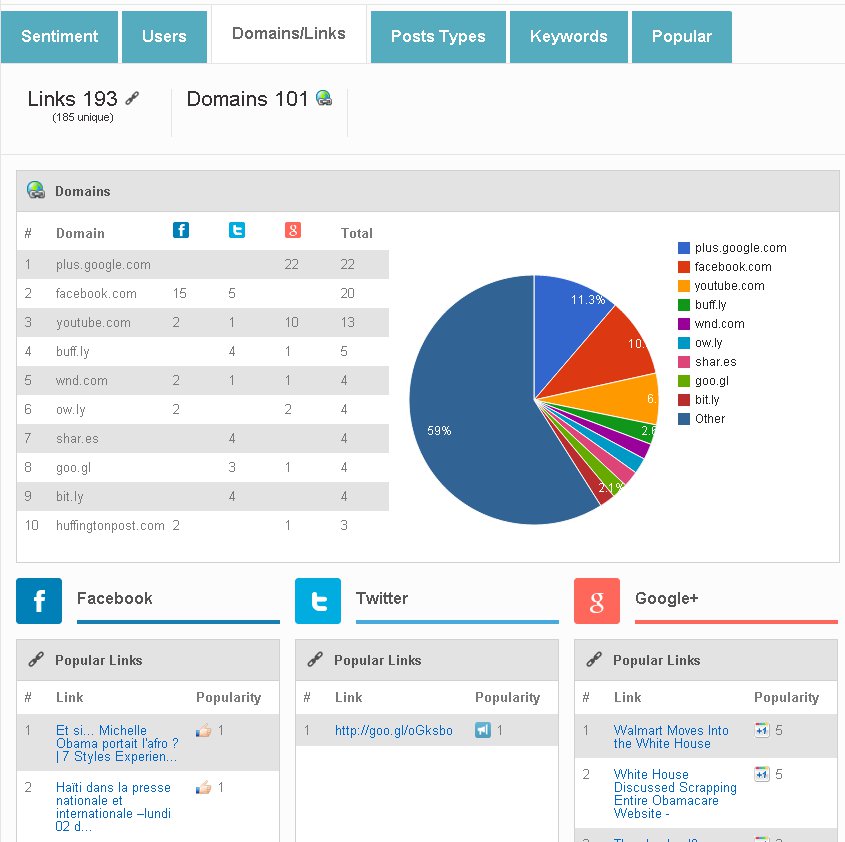Click the Domains 101 heading

[x=247, y=99]
